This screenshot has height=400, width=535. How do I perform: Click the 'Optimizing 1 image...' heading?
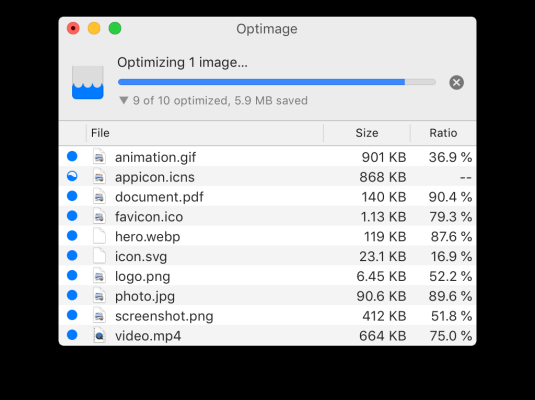[183, 62]
